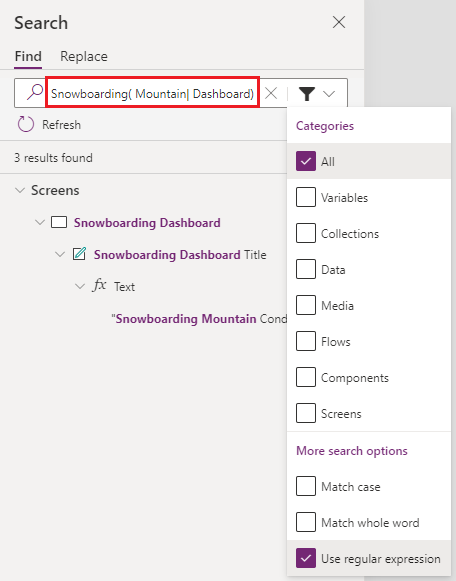Disable Use regular expression option

(306, 558)
